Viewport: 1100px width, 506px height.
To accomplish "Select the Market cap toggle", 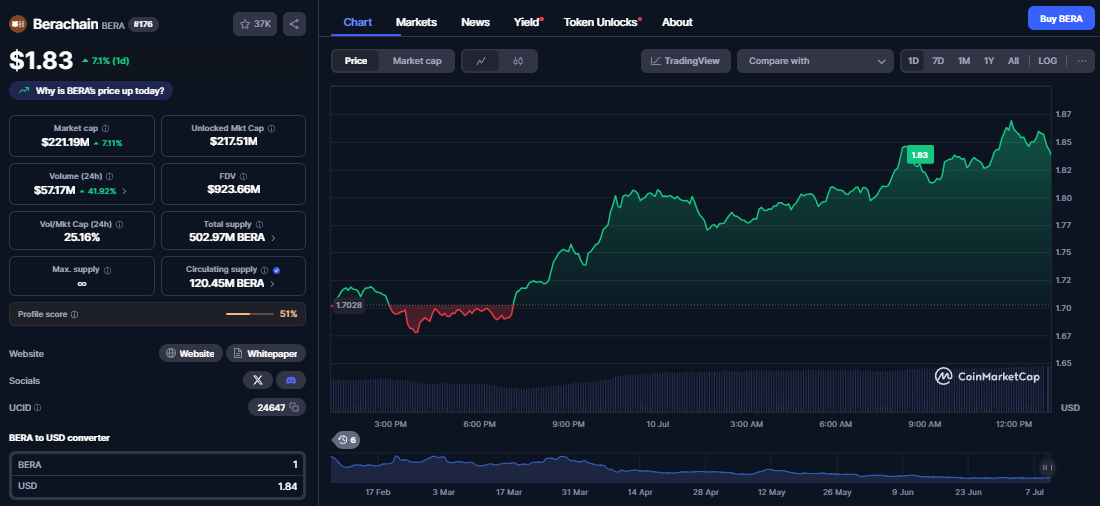I will [x=417, y=61].
